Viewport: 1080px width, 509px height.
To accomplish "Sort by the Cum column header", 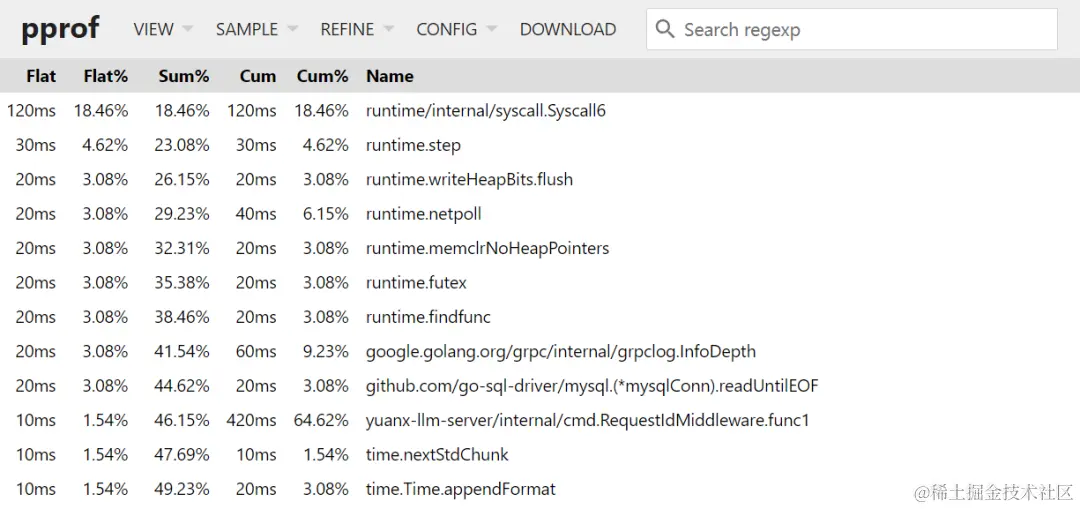I will (x=257, y=76).
